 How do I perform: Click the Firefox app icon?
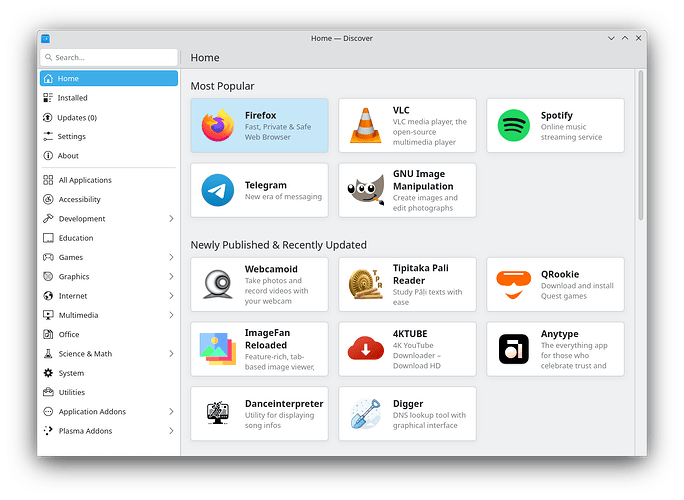click(217, 125)
